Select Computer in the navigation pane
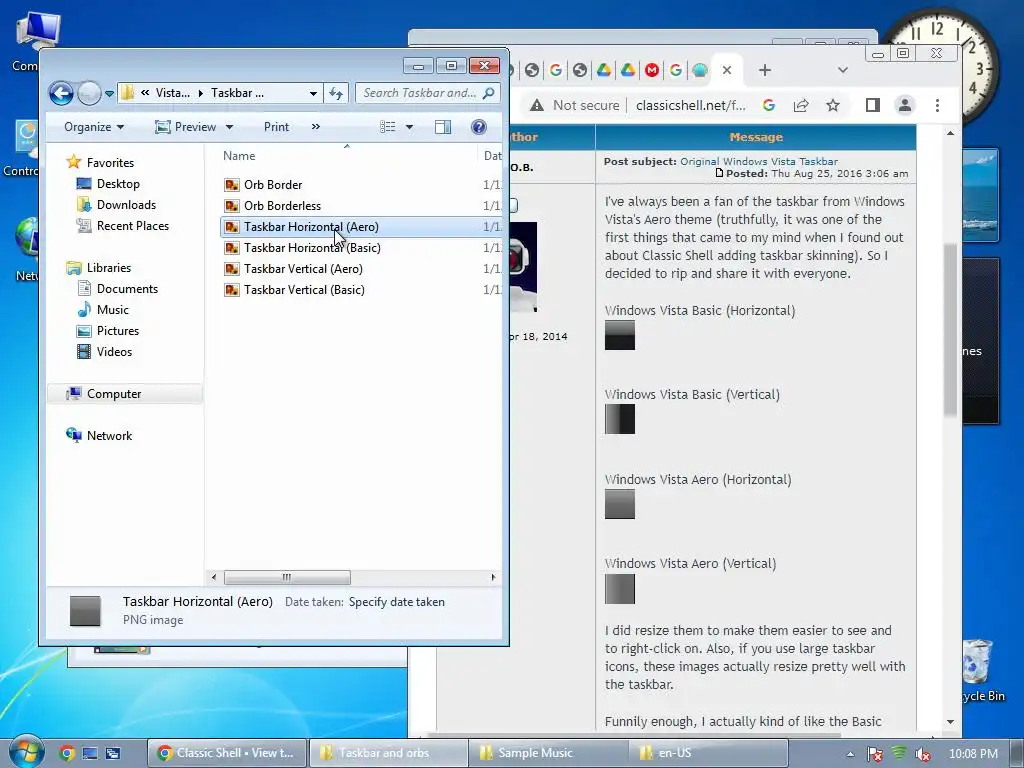 coord(114,394)
